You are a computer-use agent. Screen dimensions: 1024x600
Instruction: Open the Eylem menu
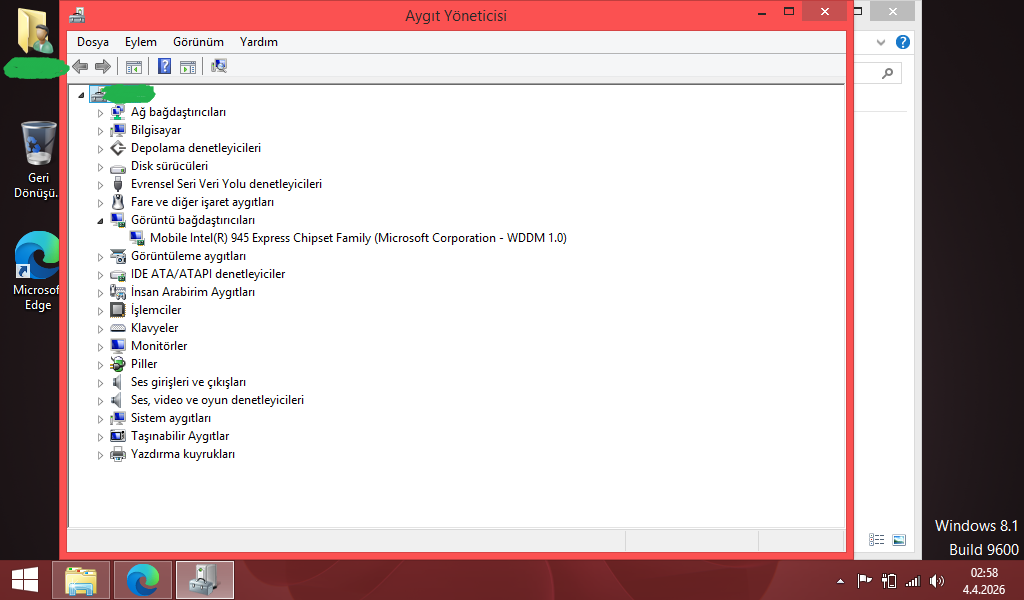pyautogui.click(x=141, y=42)
